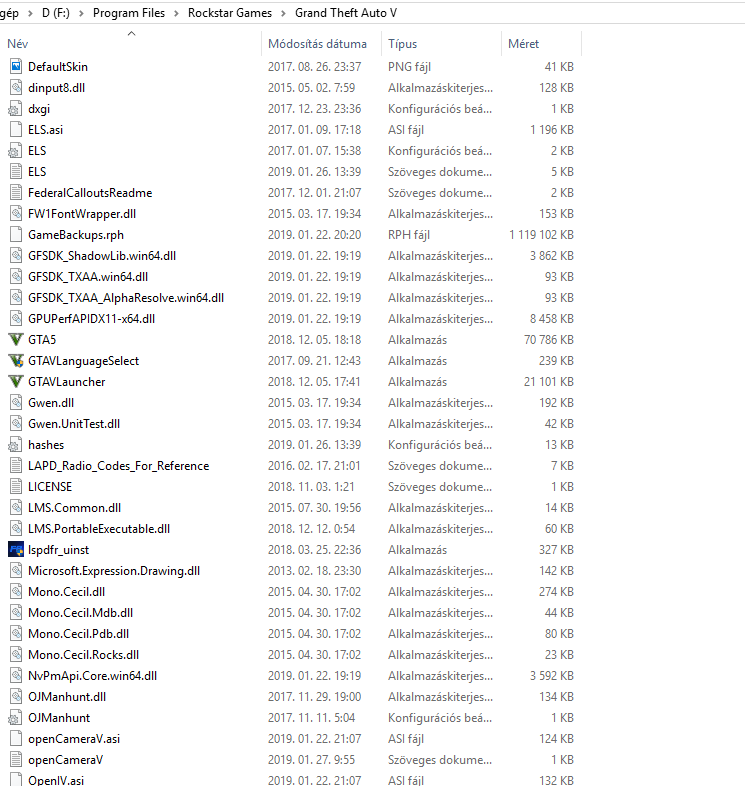Click PNG fájl type of DefaultSkin
The width and height of the screenshot is (745, 788).
pyautogui.click(x=409, y=67)
